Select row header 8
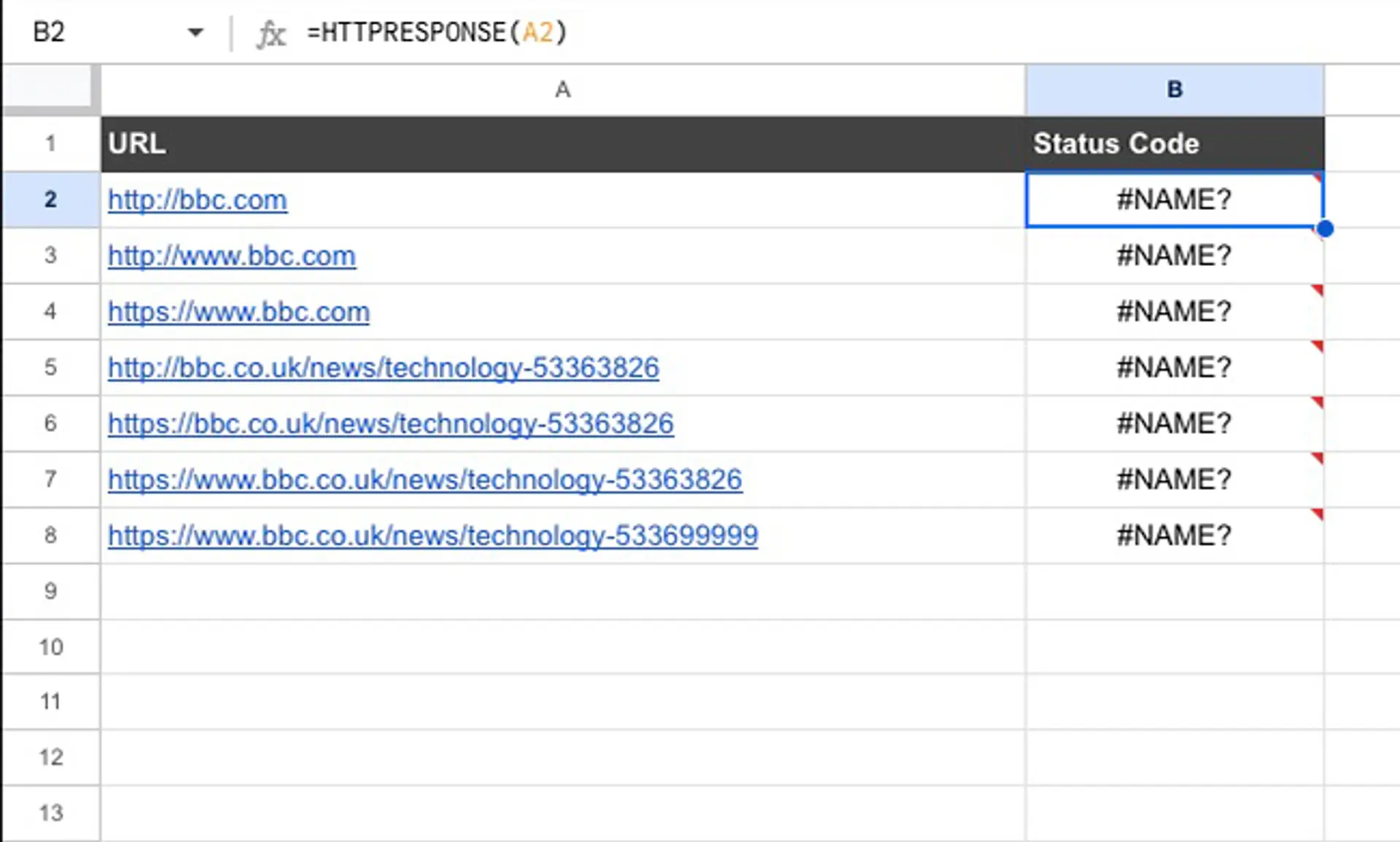The image size is (1400, 842). [x=50, y=536]
